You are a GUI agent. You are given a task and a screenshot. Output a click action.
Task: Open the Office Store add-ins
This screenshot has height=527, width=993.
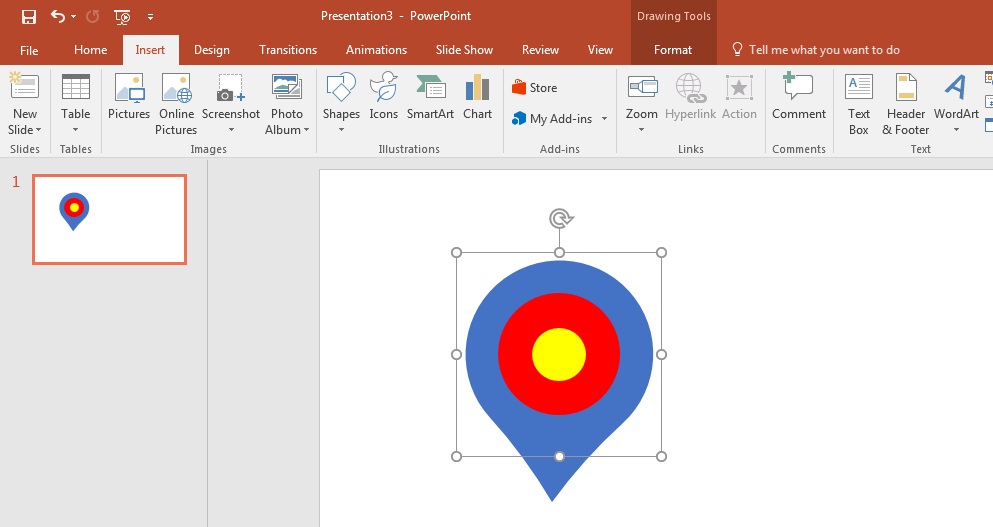[x=535, y=87]
